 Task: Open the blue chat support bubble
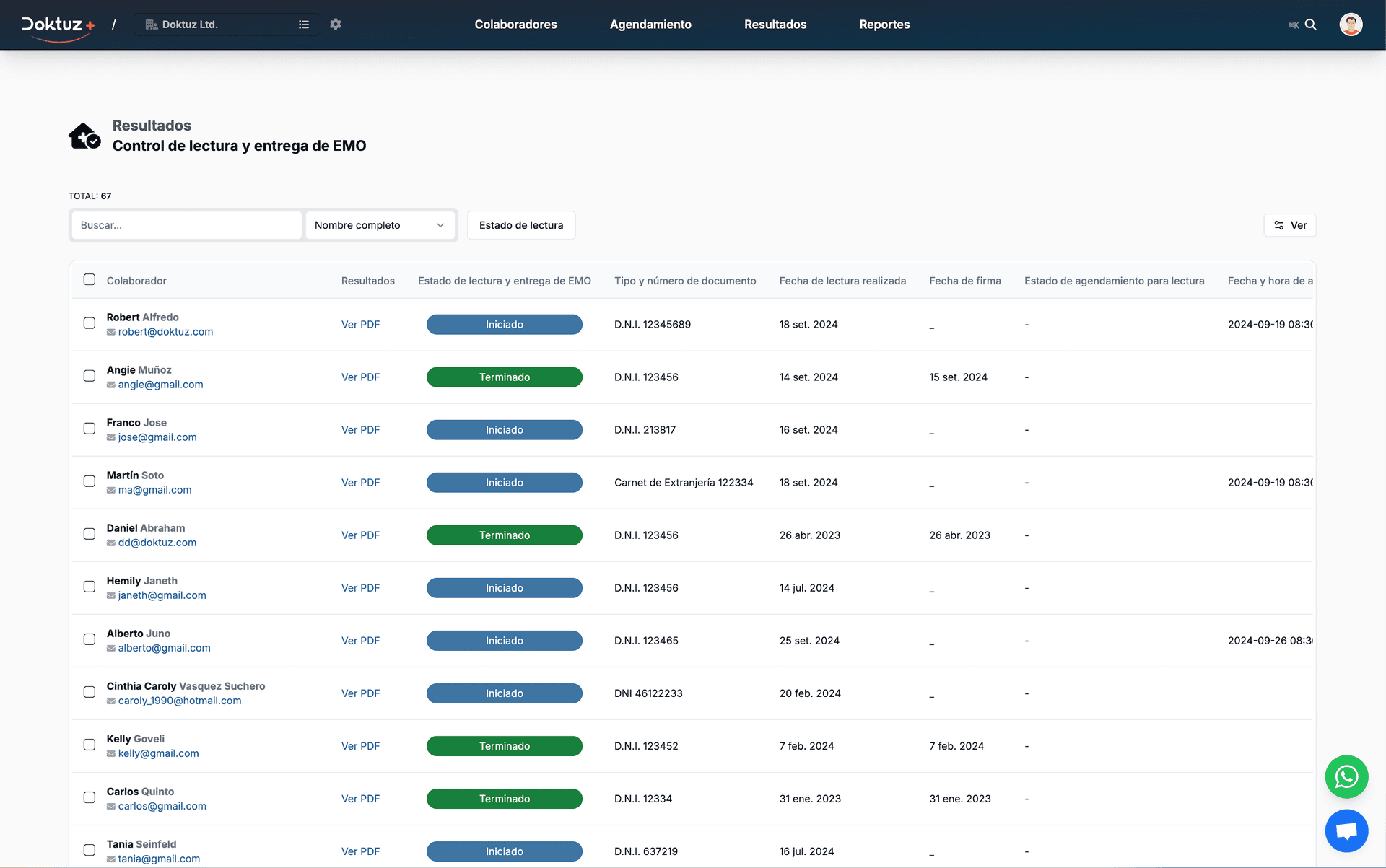(1346, 830)
